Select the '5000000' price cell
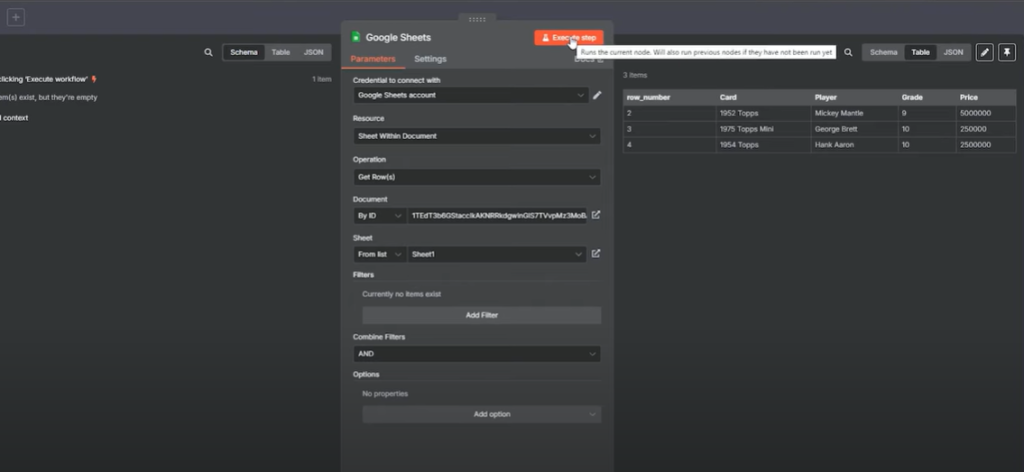This screenshot has height=472, width=1024. click(986, 114)
